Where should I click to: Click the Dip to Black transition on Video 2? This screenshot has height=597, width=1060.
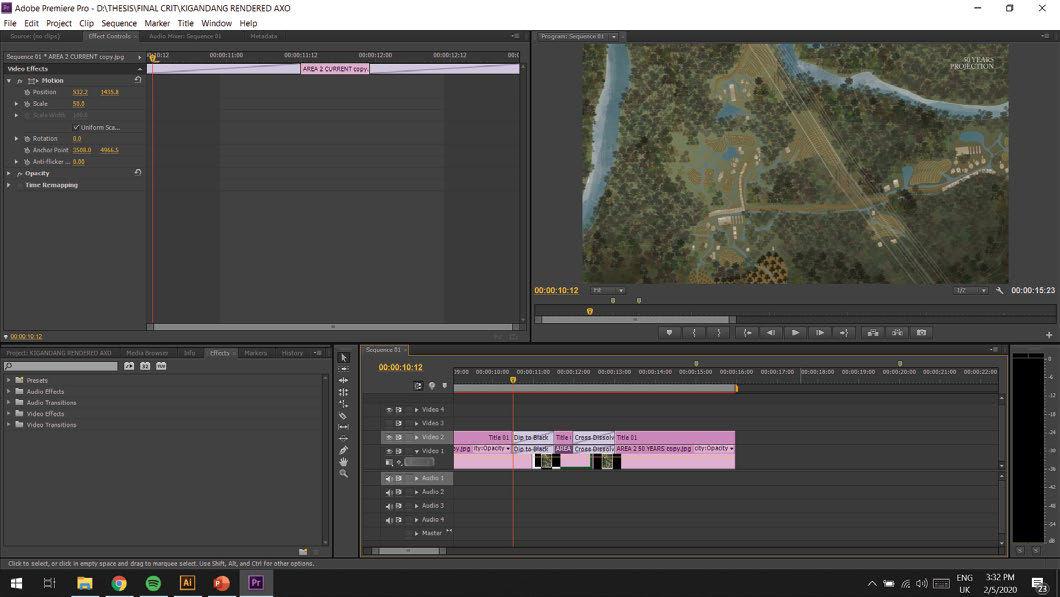point(532,438)
